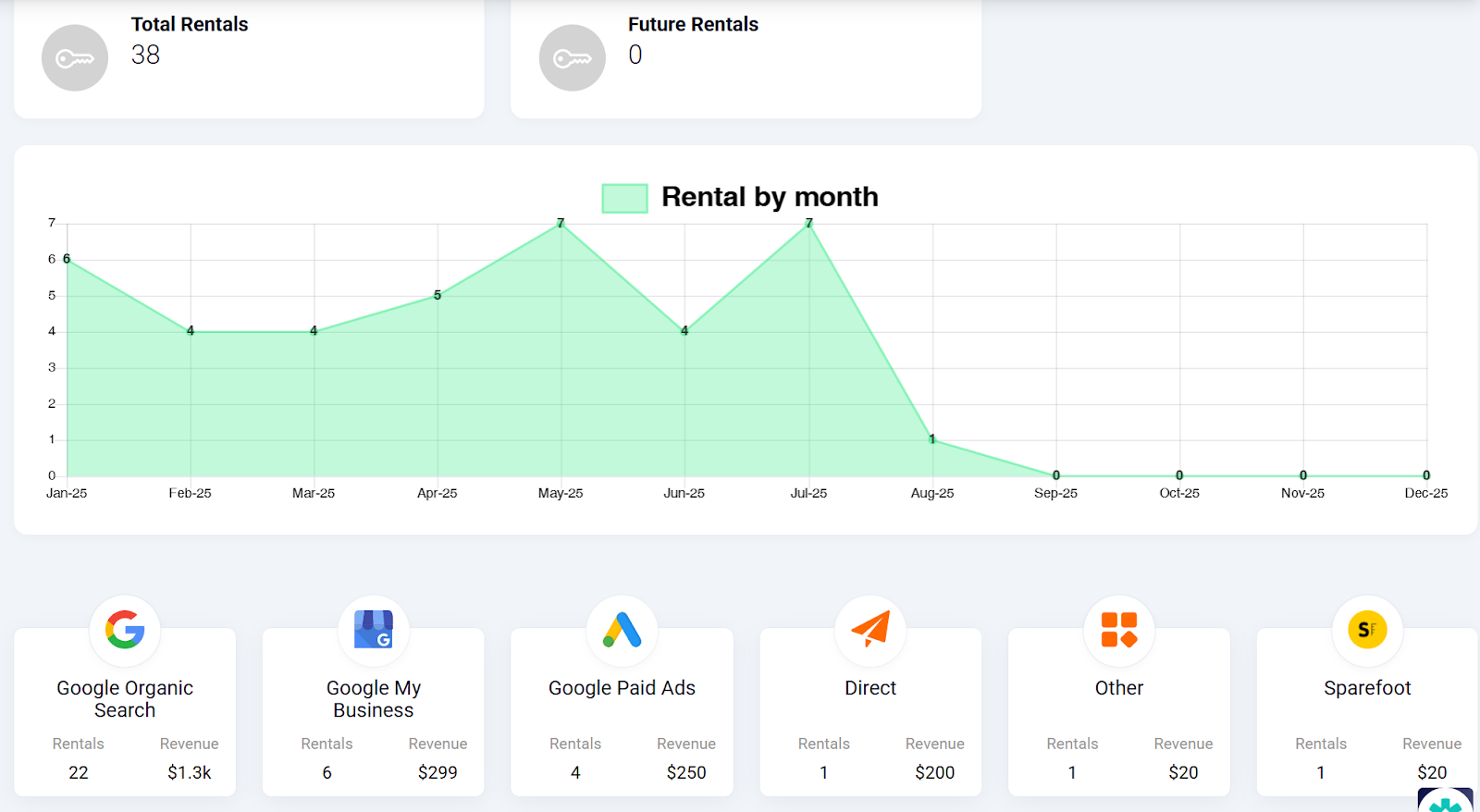1480x812 pixels.
Task: Click the Sparefoot yellow logo icon
Action: click(x=1367, y=630)
